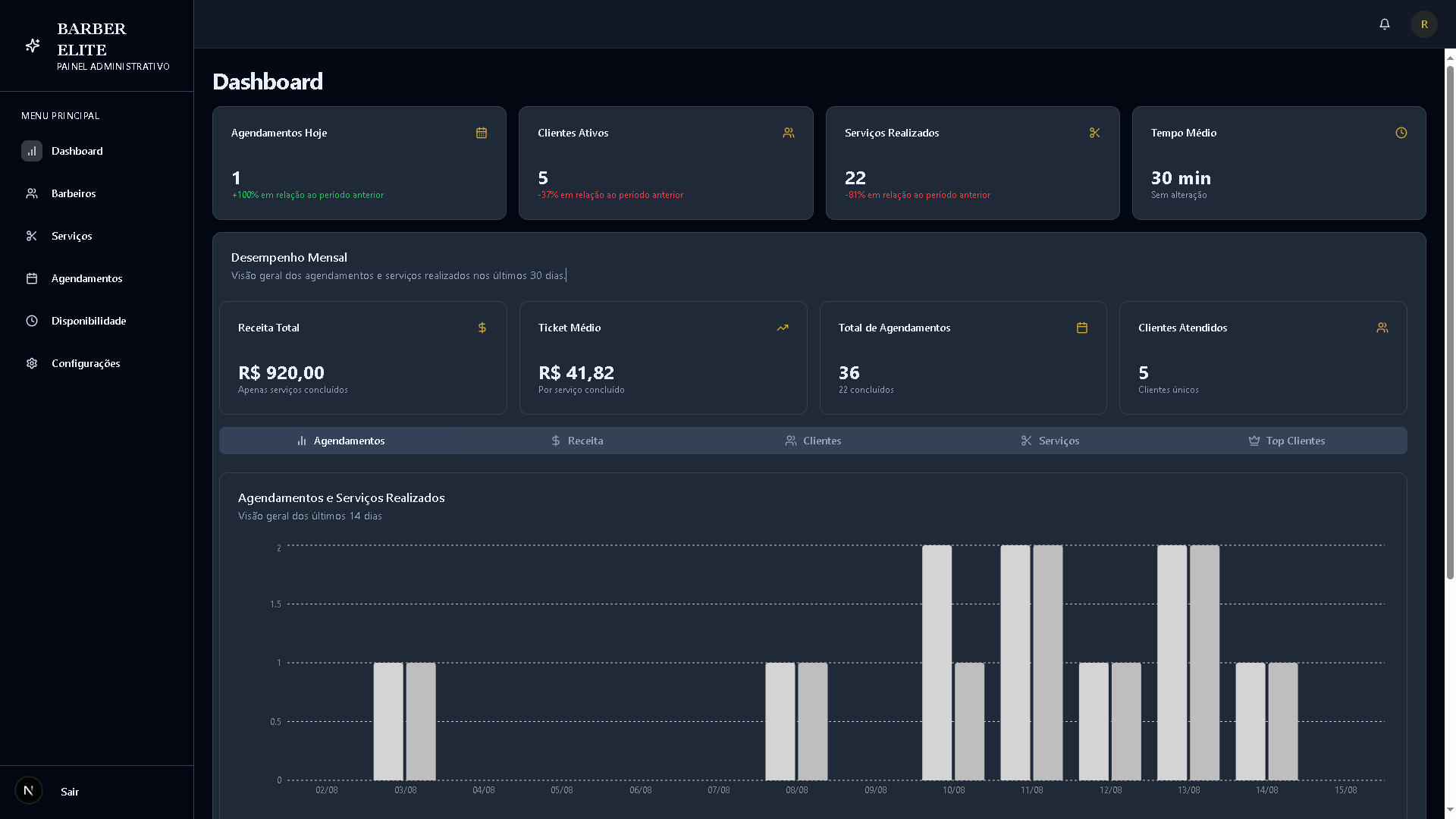Open the Clientes tab in the performance panel
Screen dimensions: 1456x819
(813, 441)
